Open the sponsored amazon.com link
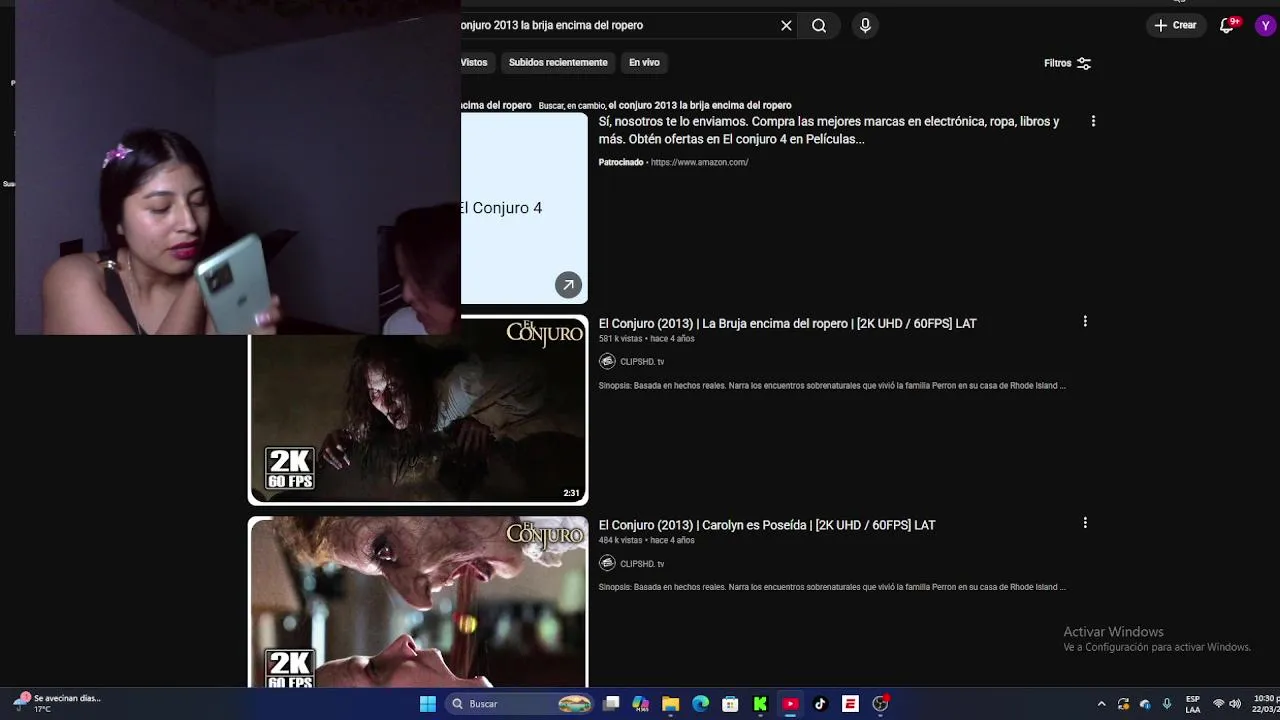This screenshot has width=1280, height=720. (x=699, y=162)
